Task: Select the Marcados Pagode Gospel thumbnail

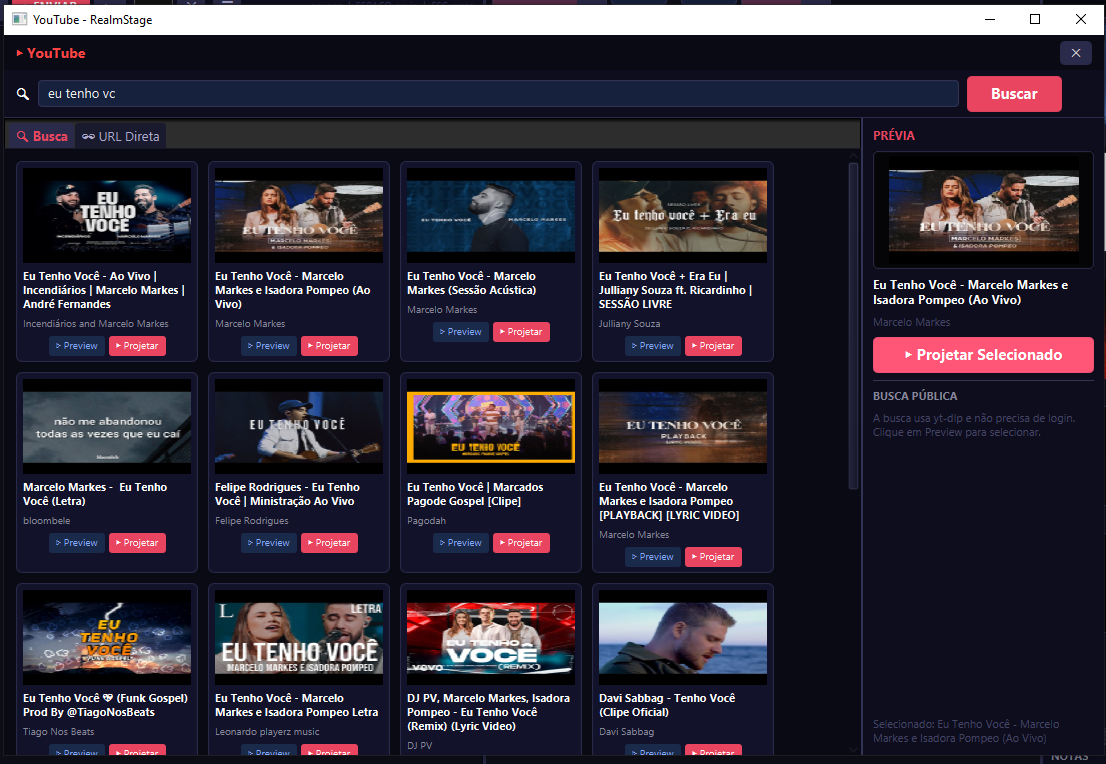Action: 491,426
